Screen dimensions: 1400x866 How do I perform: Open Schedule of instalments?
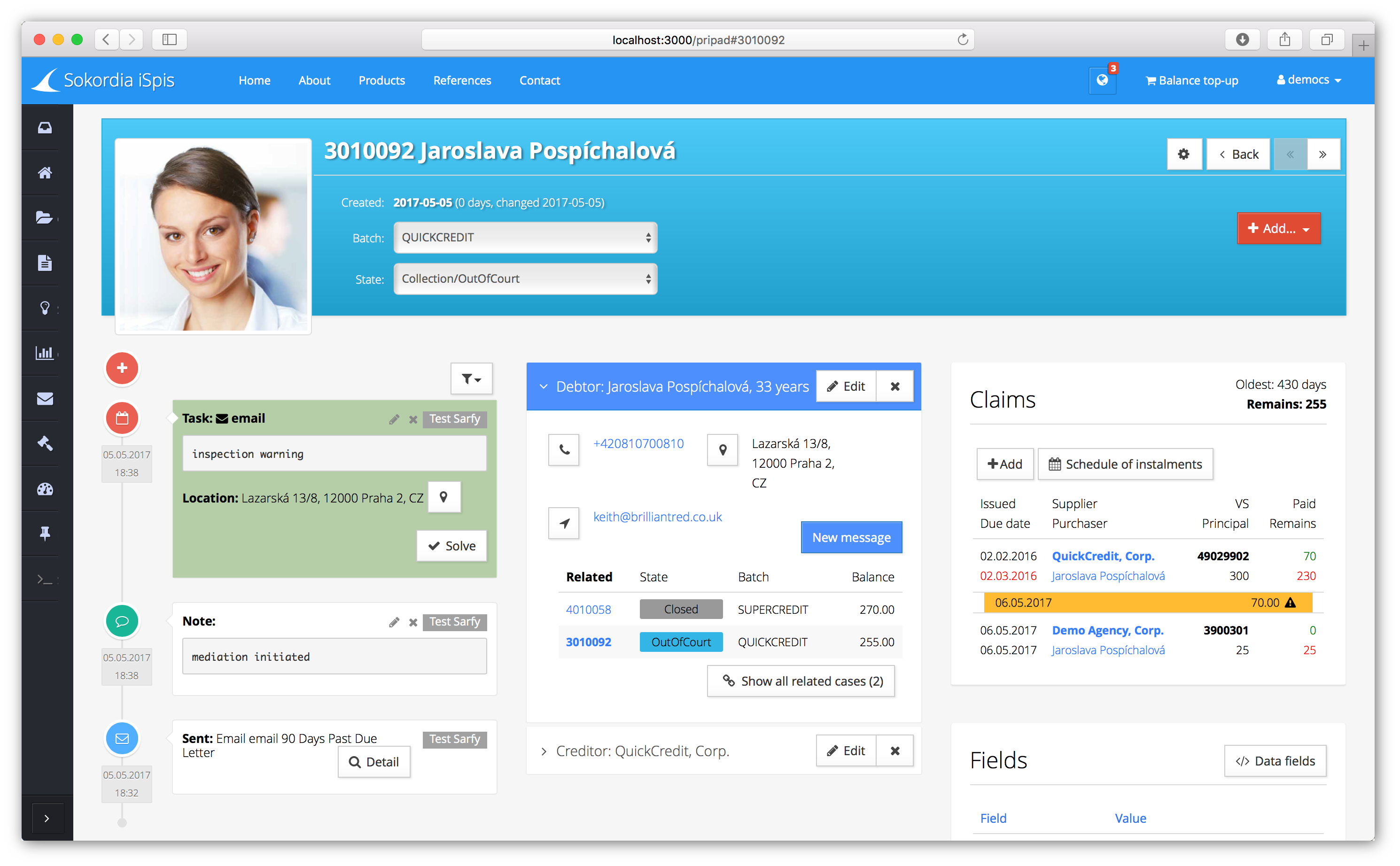tap(1126, 464)
